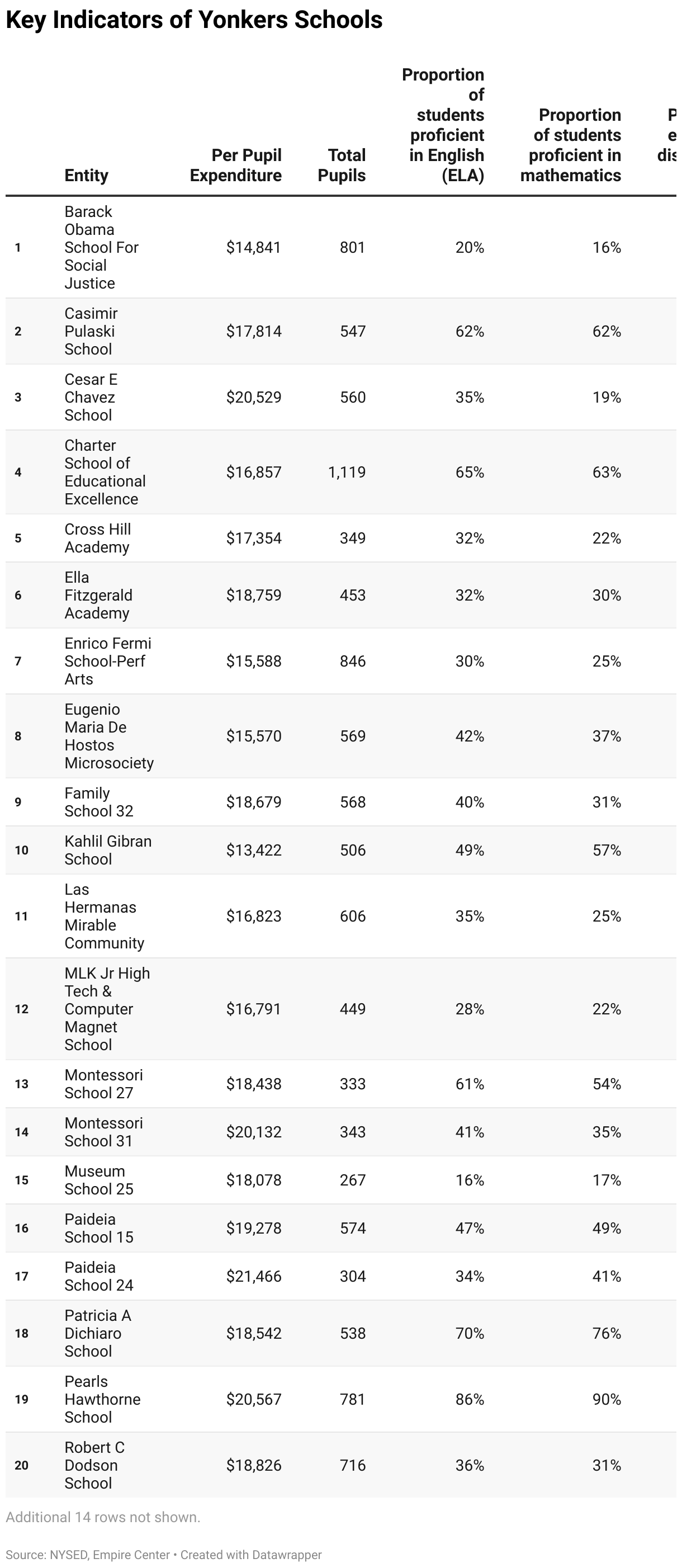This screenshot has width=682, height=1568.
Task: Click the $21,466 expenditure for Paideia School 24
Action: pyautogui.click(x=254, y=1277)
